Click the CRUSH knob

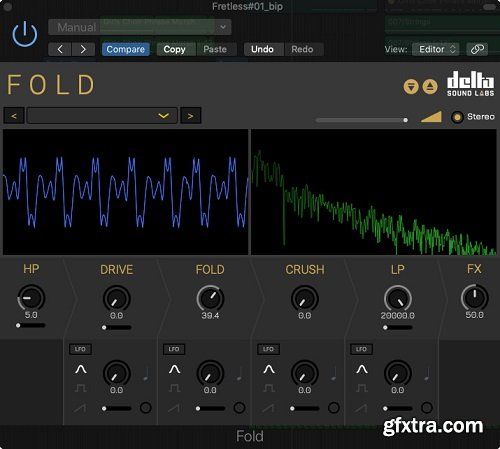[x=305, y=299]
